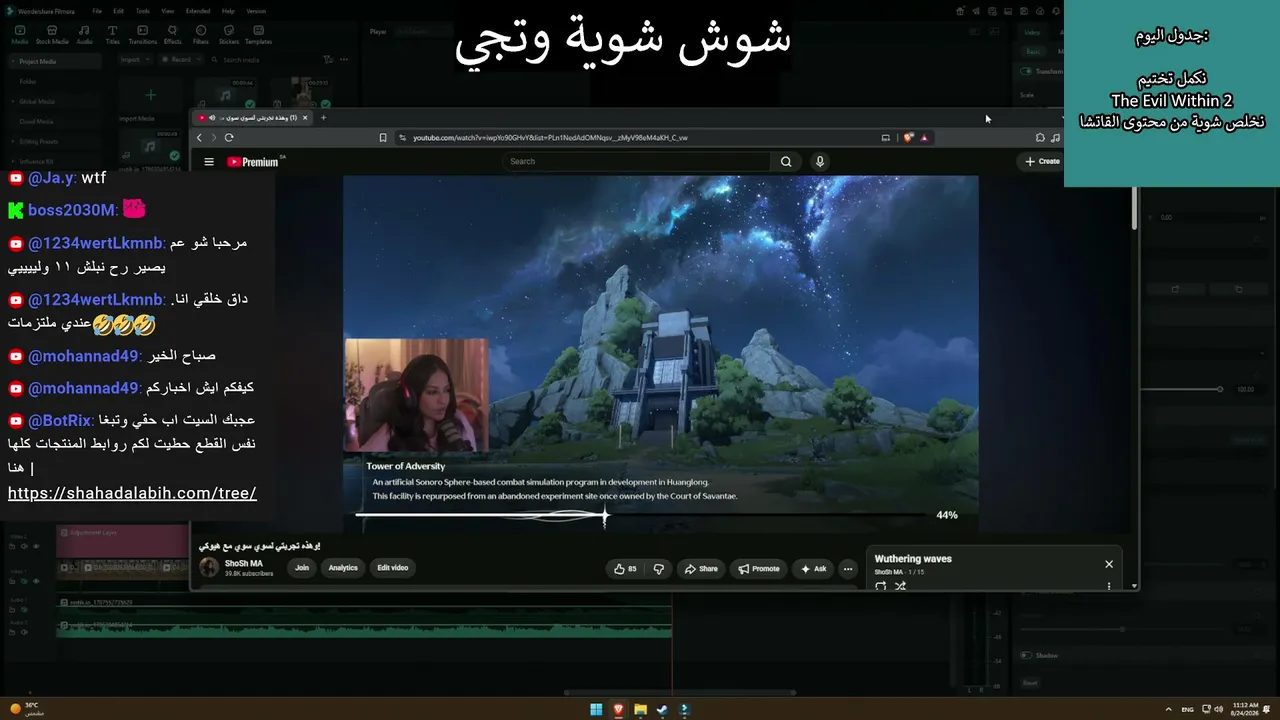This screenshot has height=720, width=1280.
Task: Open the Stickers panel in Filmora
Action: pos(228,35)
